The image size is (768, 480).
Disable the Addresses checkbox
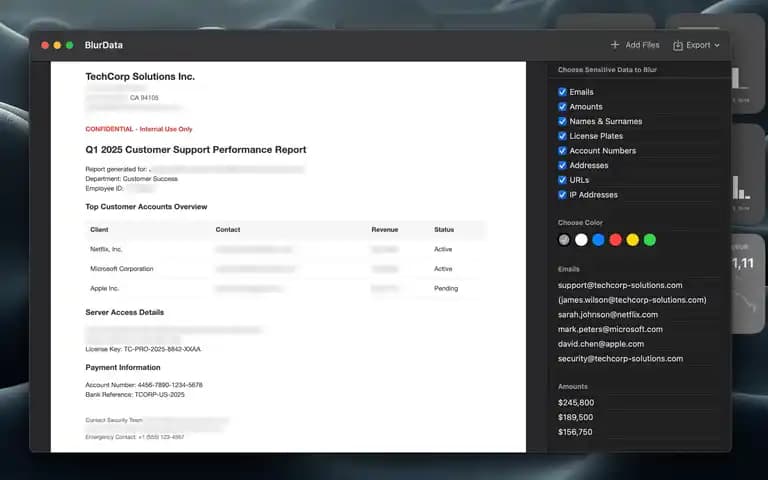(562, 165)
